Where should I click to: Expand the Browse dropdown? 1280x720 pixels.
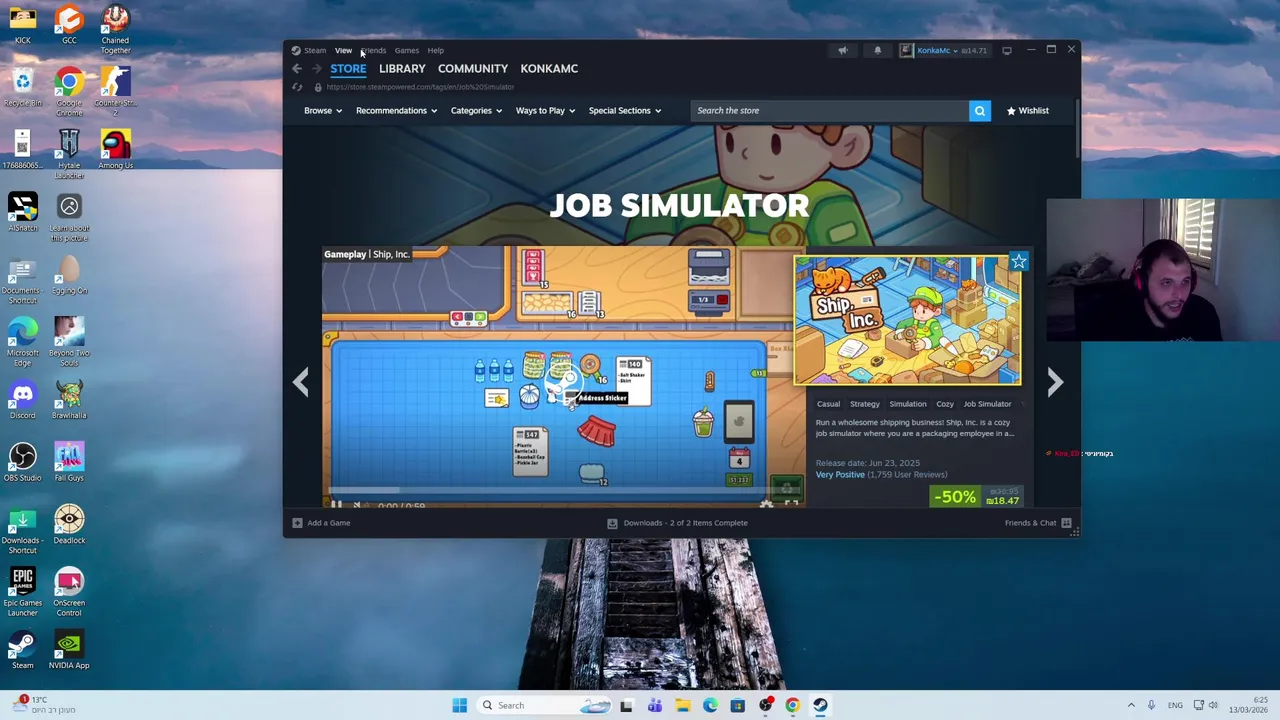323,111
